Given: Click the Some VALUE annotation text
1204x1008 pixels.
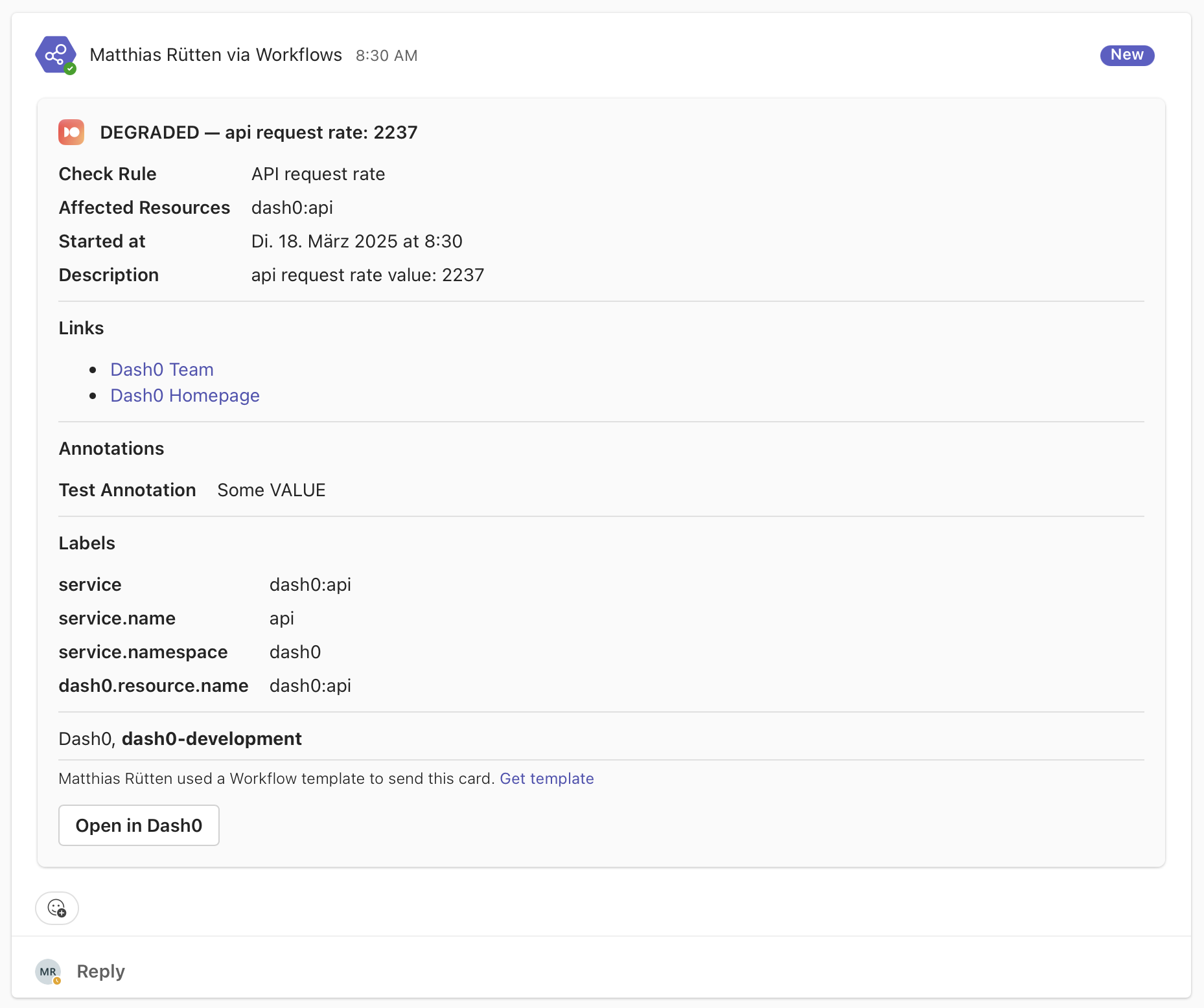Looking at the screenshot, I should [x=271, y=490].
